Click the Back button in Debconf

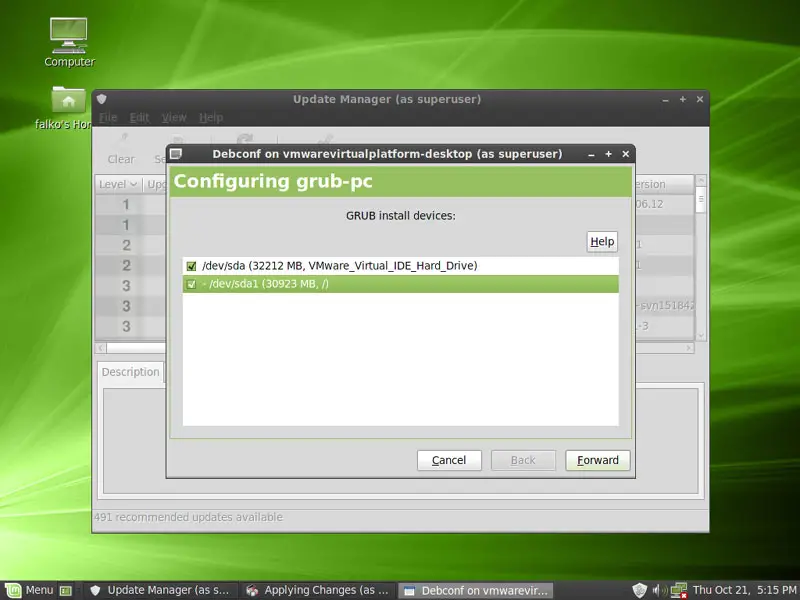pos(523,460)
